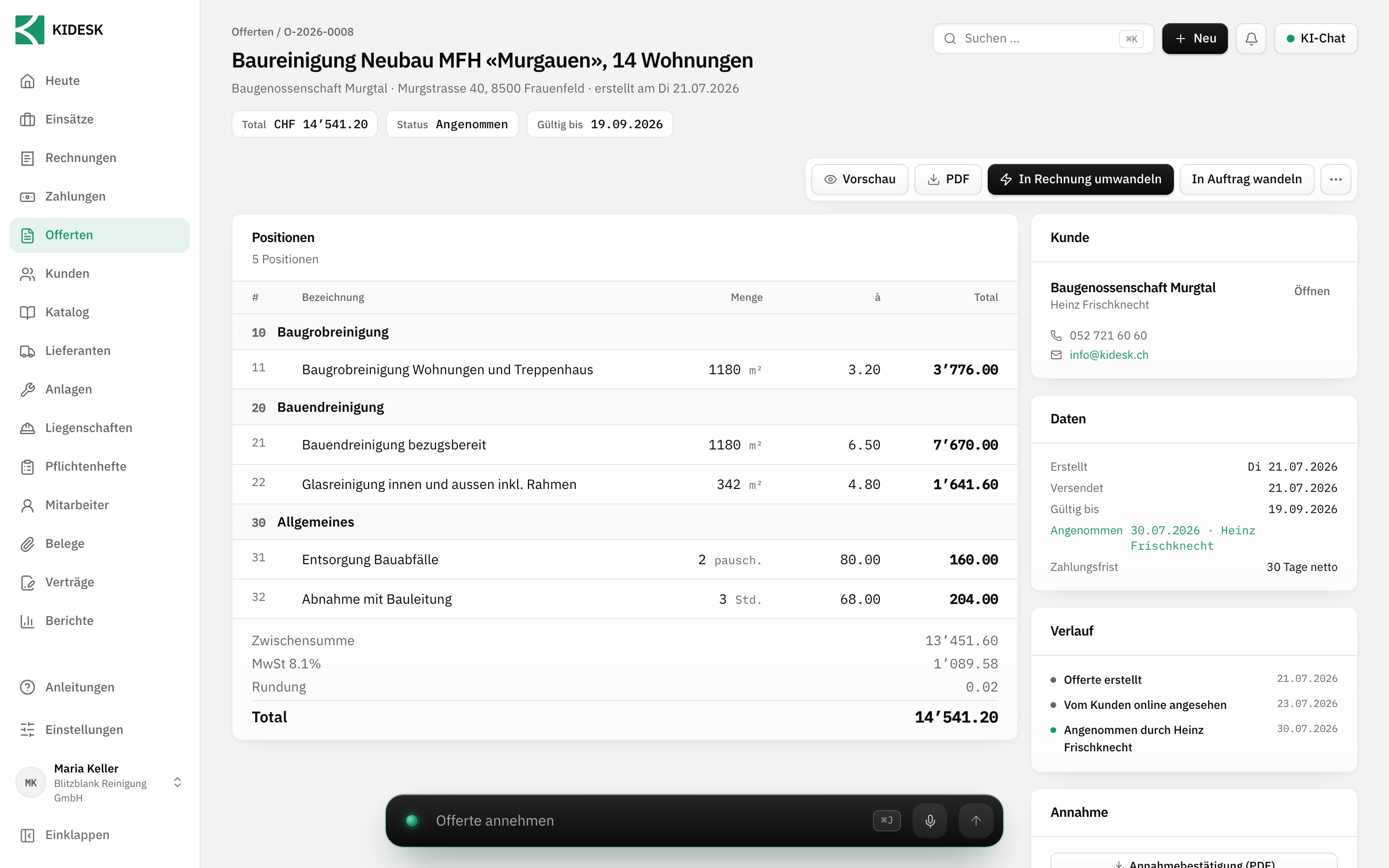Click the 30 Tage netto value
The height and width of the screenshot is (868, 1389).
(x=1302, y=567)
